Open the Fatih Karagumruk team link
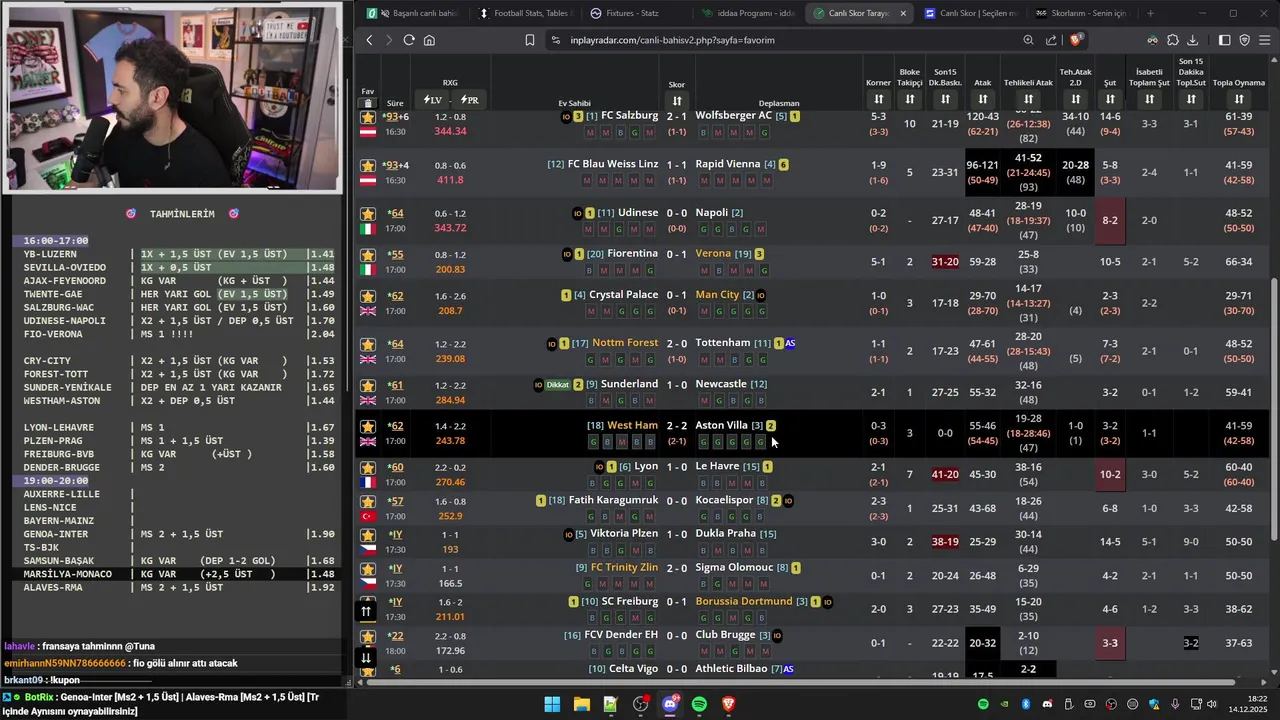Image resolution: width=1280 pixels, height=720 pixels. coord(613,500)
